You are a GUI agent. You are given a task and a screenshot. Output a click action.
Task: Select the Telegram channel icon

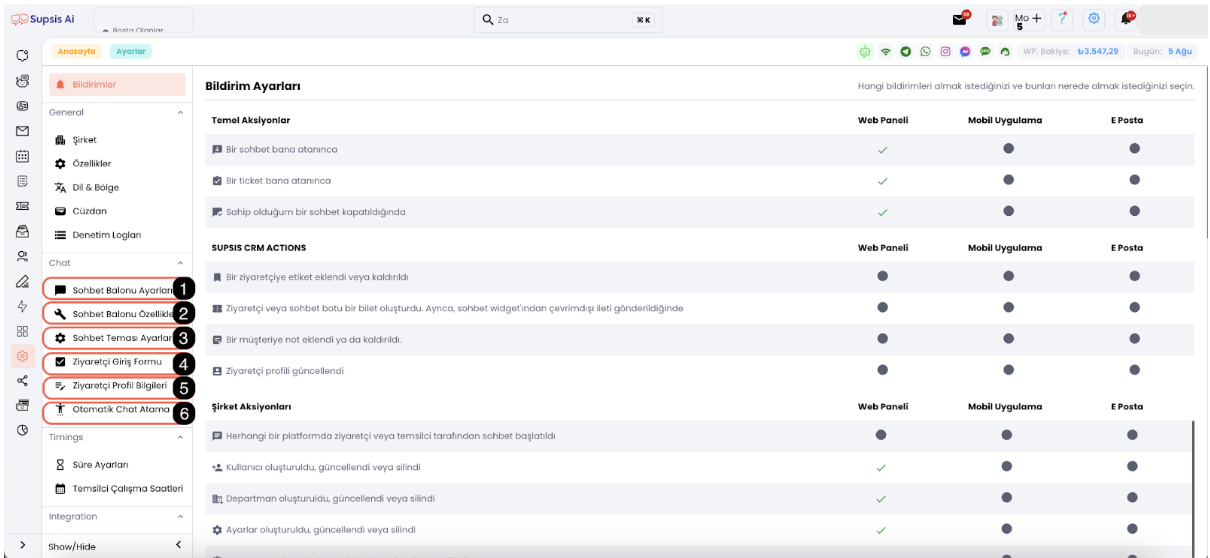(x=905, y=51)
